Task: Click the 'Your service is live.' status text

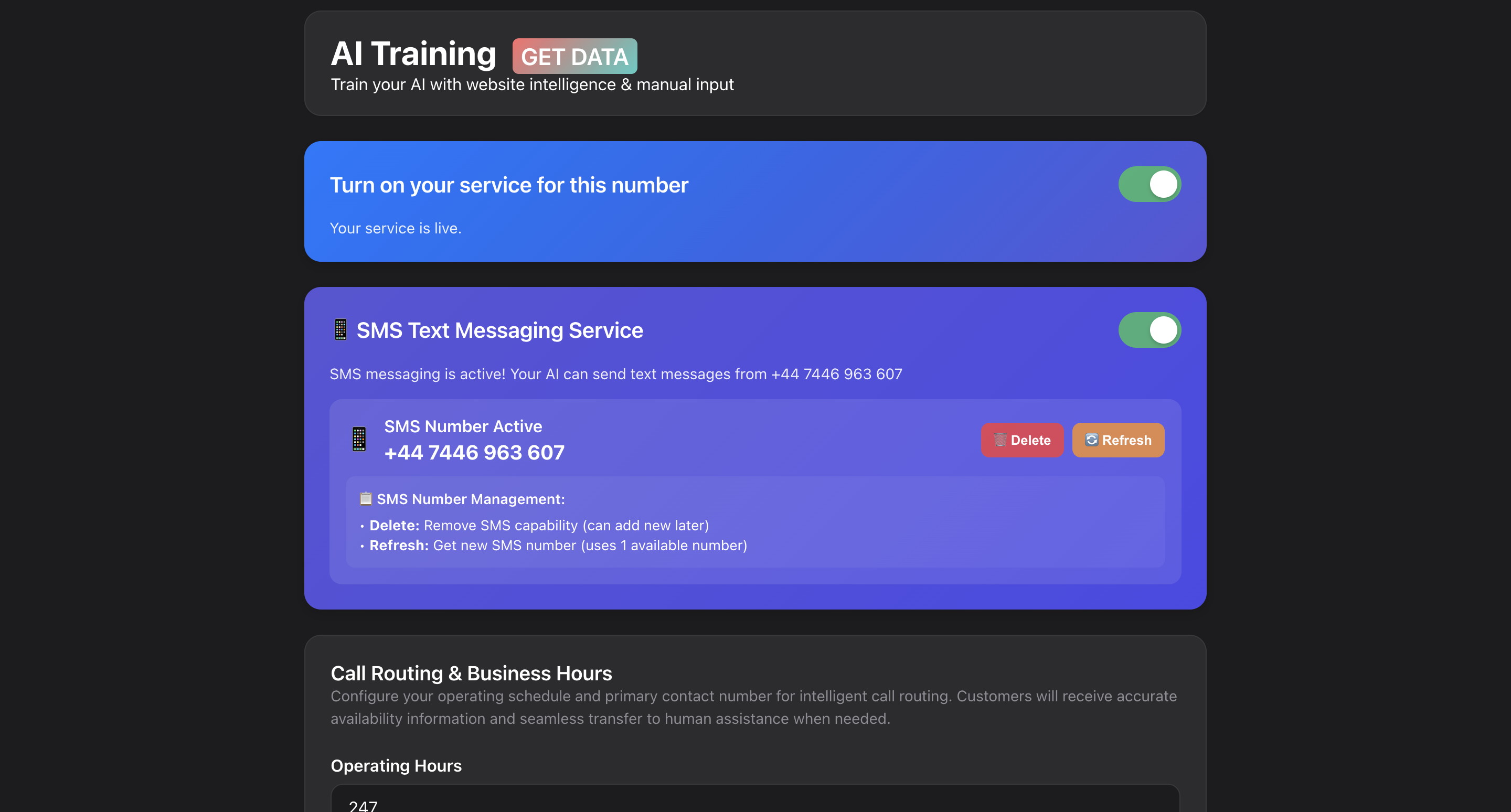Action: click(x=396, y=228)
